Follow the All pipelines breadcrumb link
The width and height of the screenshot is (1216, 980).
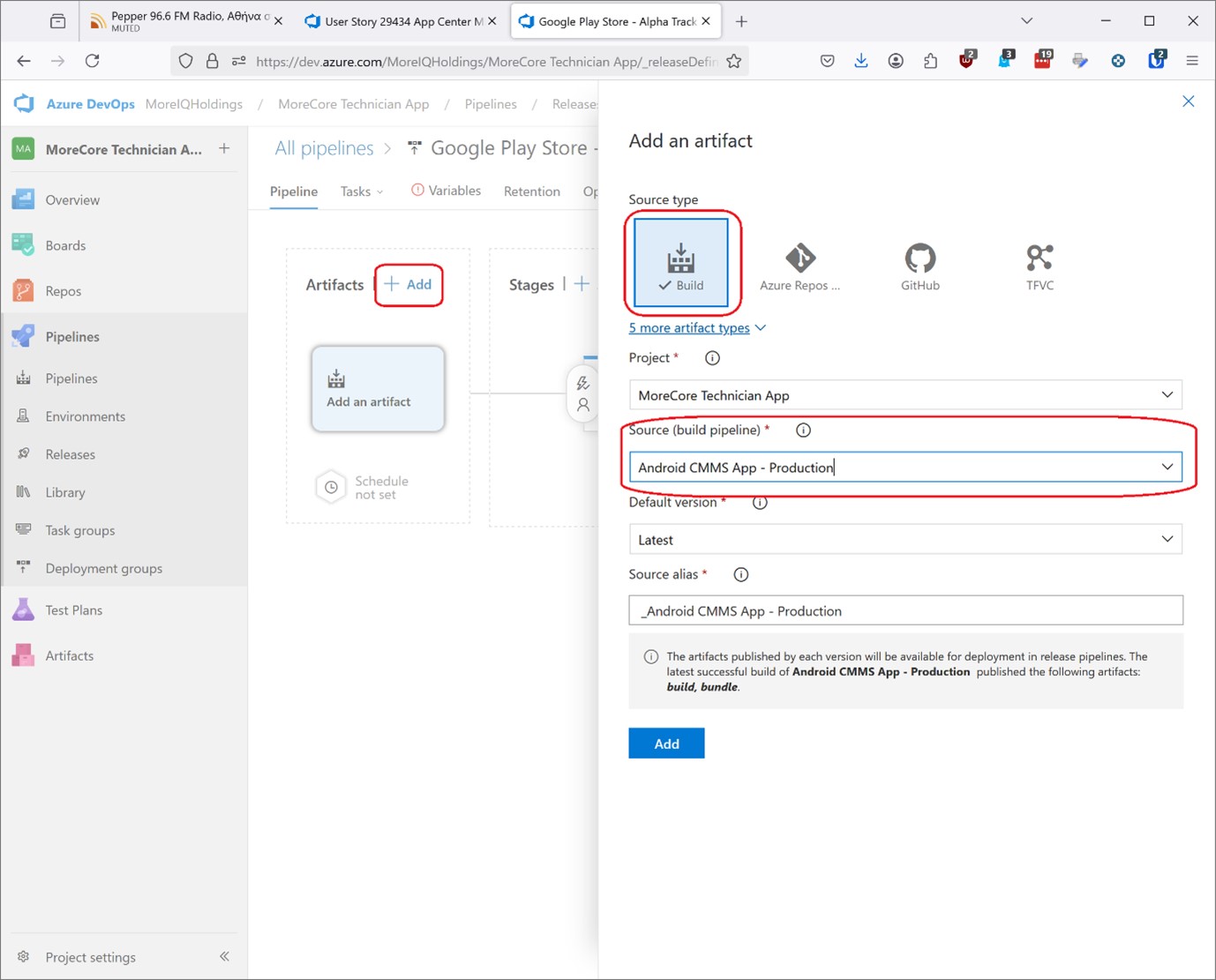click(x=323, y=147)
